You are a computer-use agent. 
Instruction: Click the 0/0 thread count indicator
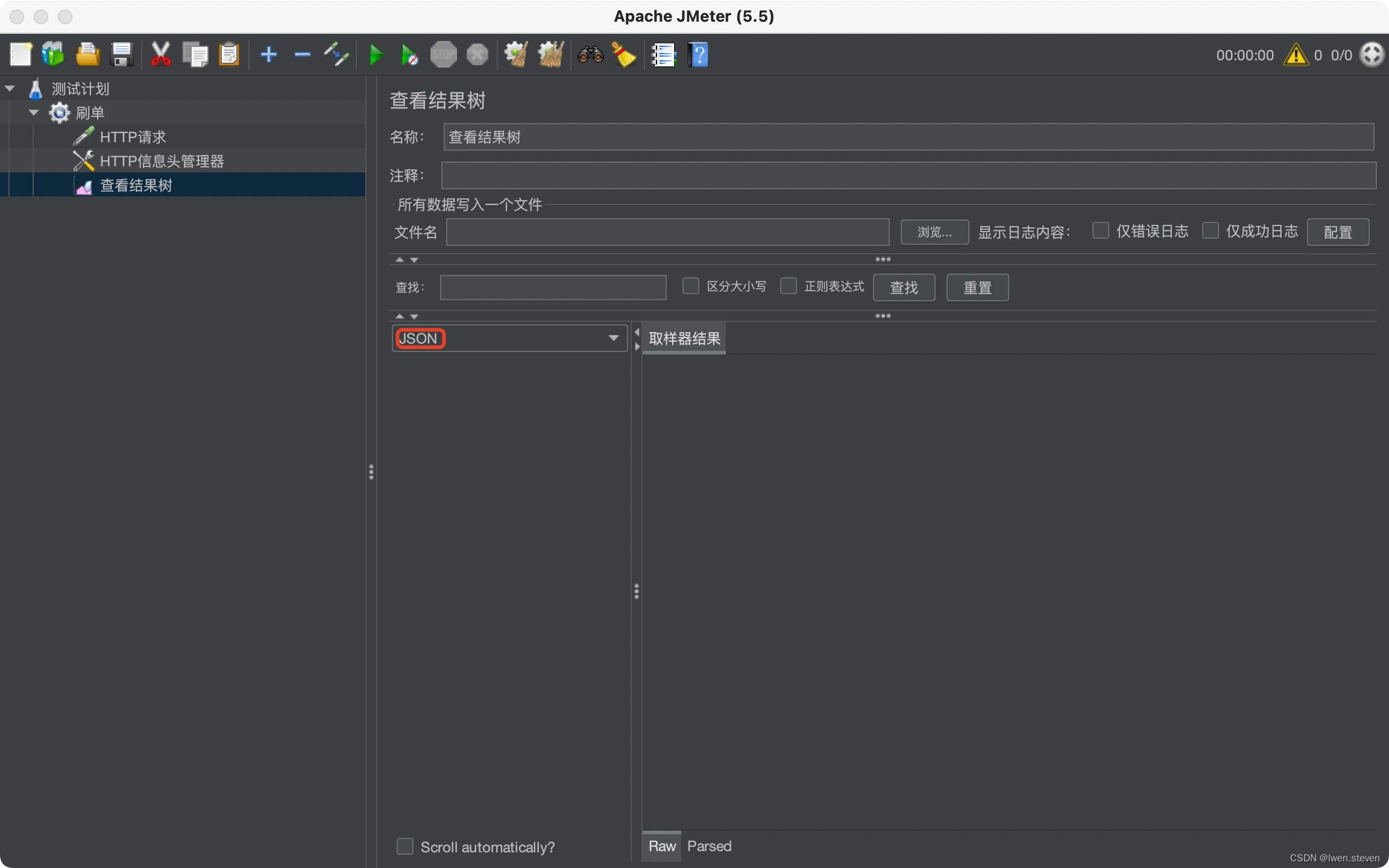[1342, 55]
